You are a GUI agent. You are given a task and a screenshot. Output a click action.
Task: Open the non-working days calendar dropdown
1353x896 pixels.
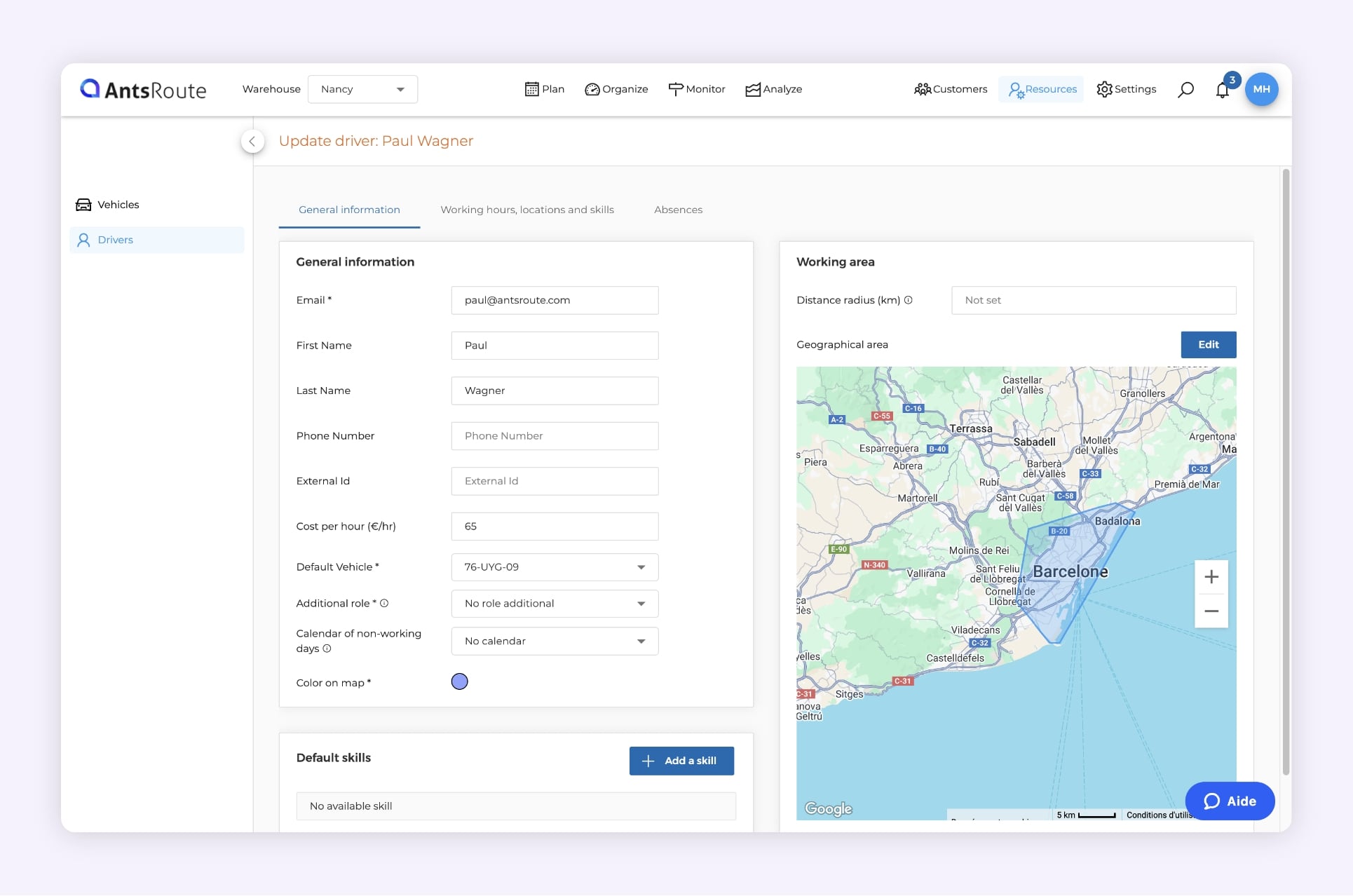pyautogui.click(x=554, y=641)
